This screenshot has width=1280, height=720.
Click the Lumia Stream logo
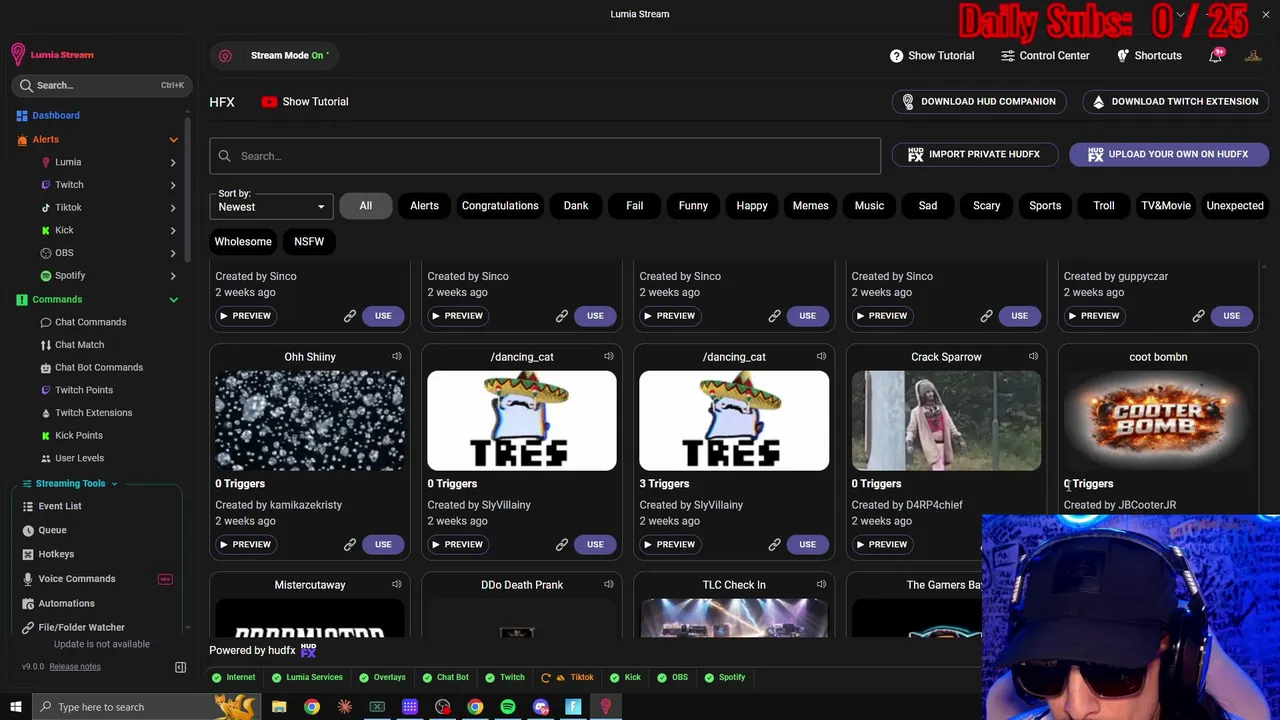52,55
